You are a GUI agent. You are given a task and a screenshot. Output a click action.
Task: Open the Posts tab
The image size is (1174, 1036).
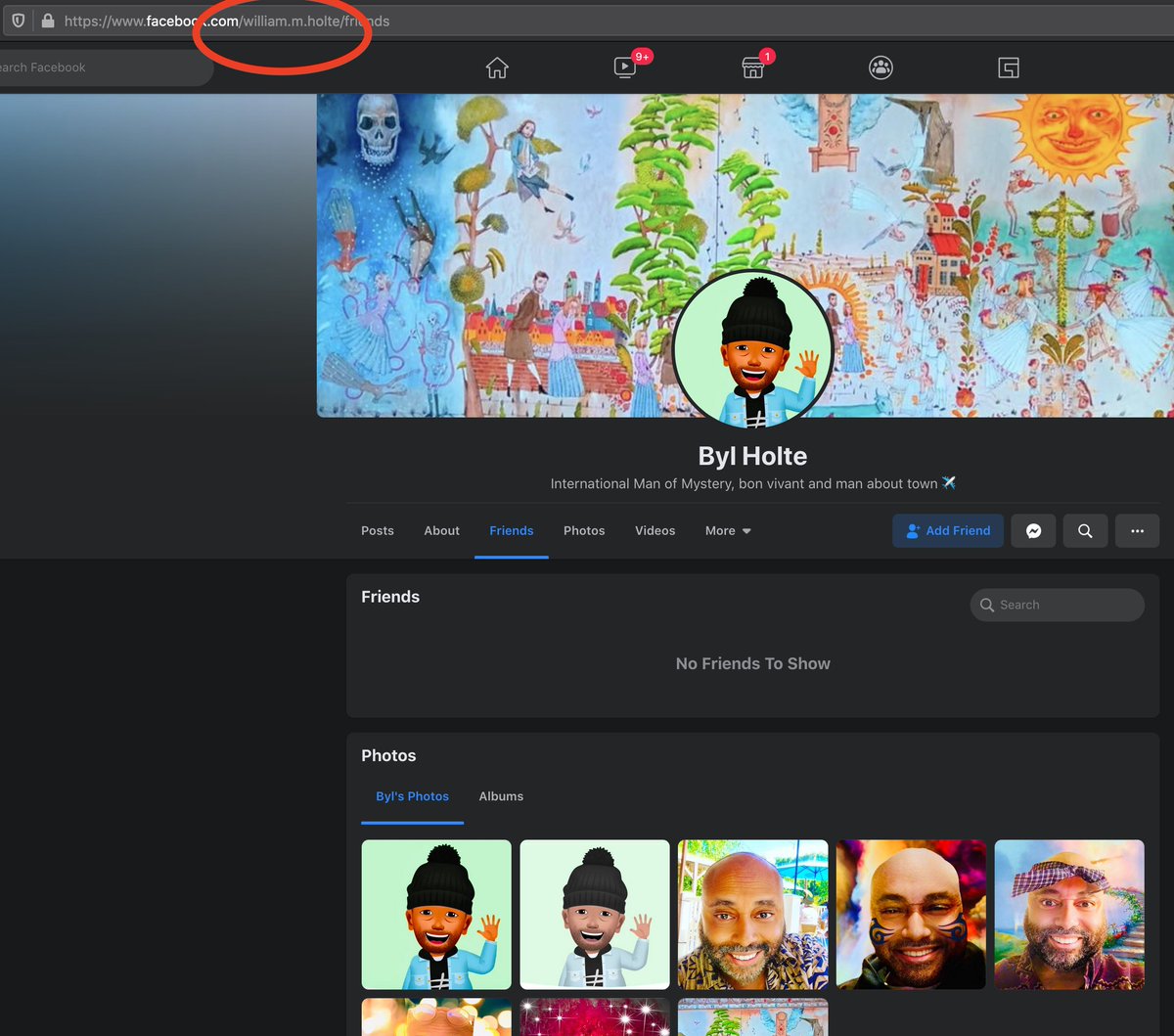pyautogui.click(x=378, y=530)
